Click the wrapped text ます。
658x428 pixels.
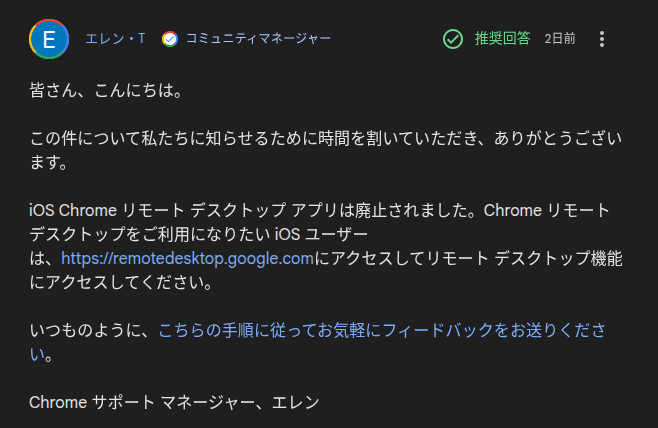tap(49, 162)
